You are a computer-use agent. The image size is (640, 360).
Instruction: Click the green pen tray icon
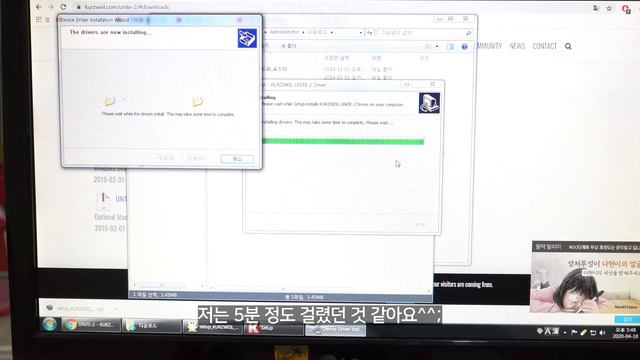[583, 332]
